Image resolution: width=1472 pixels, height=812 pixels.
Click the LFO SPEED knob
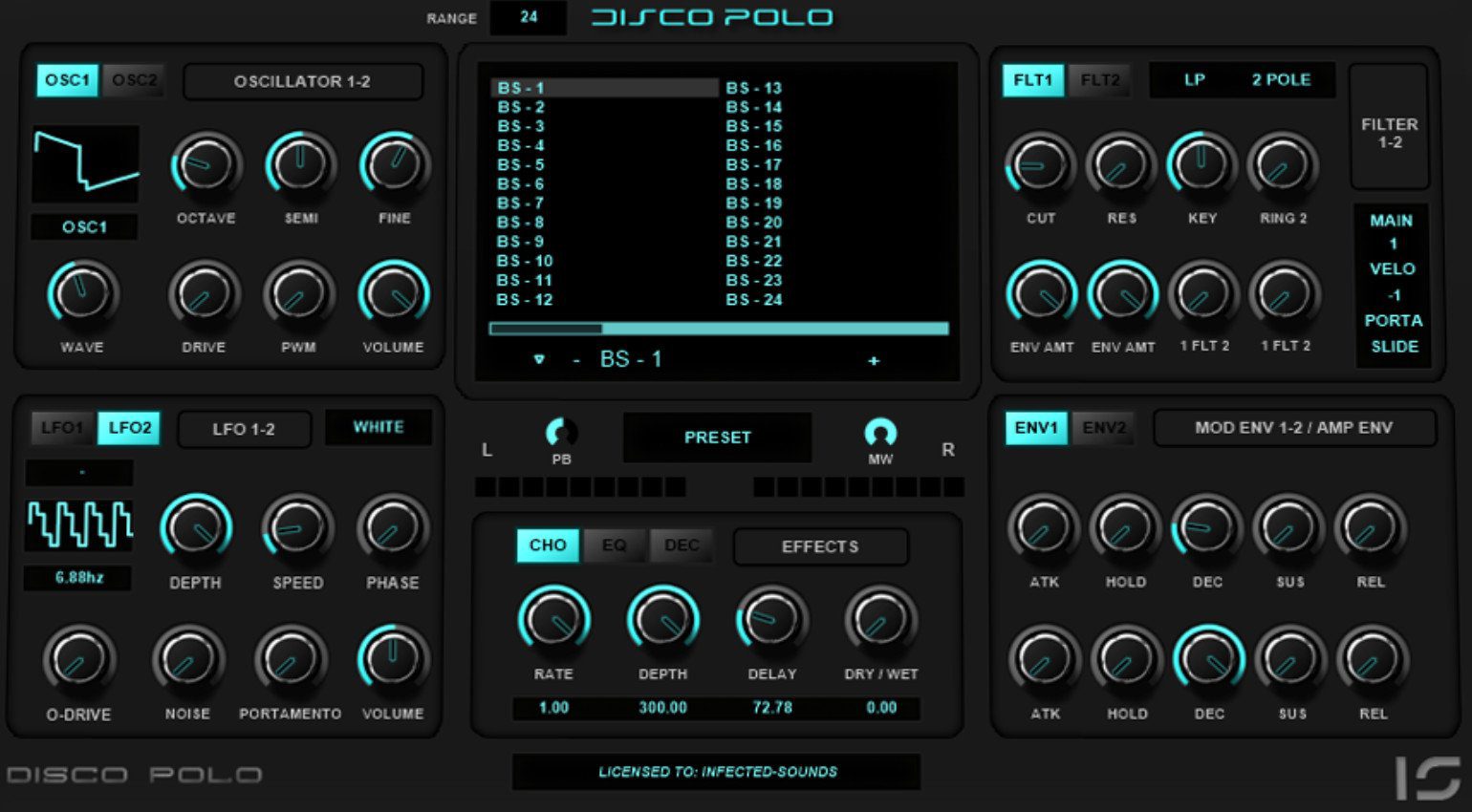pos(297,528)
